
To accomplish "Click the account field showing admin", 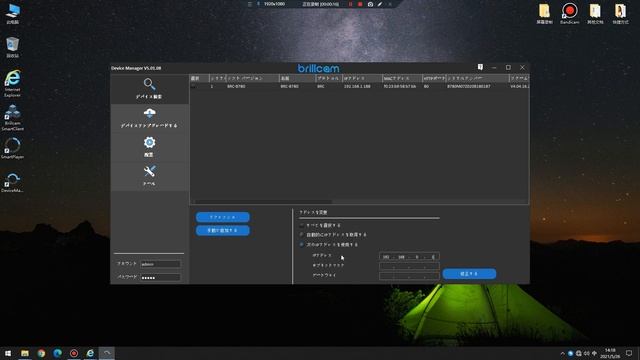I will tap(160, 264).
